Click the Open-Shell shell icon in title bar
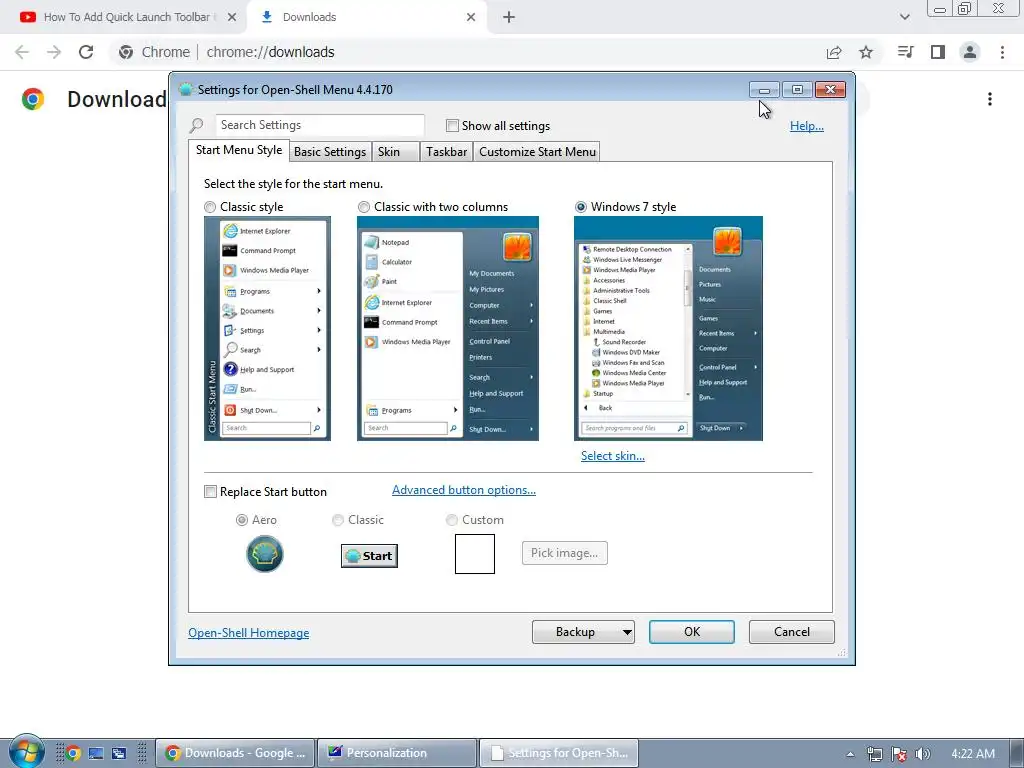This screenshot has height=768, width=1024. pos(186,89)
